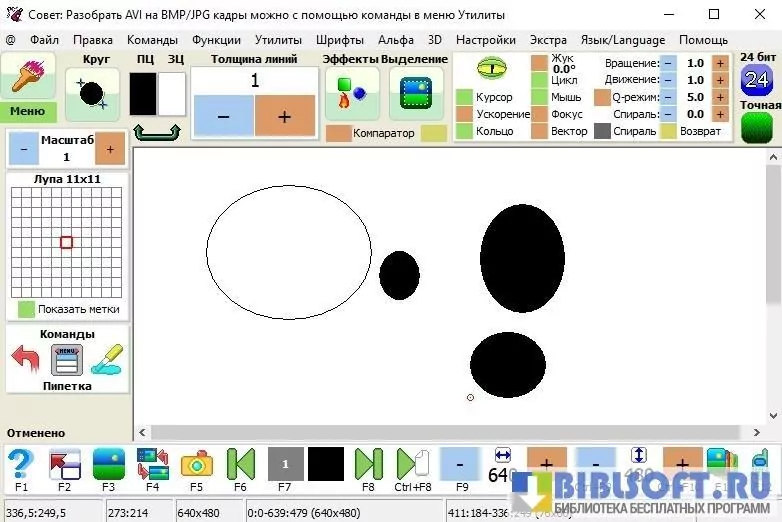Screen dimensions: 782x522
Task: Click the black ПЦ color swatch
Action: tap(144, 94)
